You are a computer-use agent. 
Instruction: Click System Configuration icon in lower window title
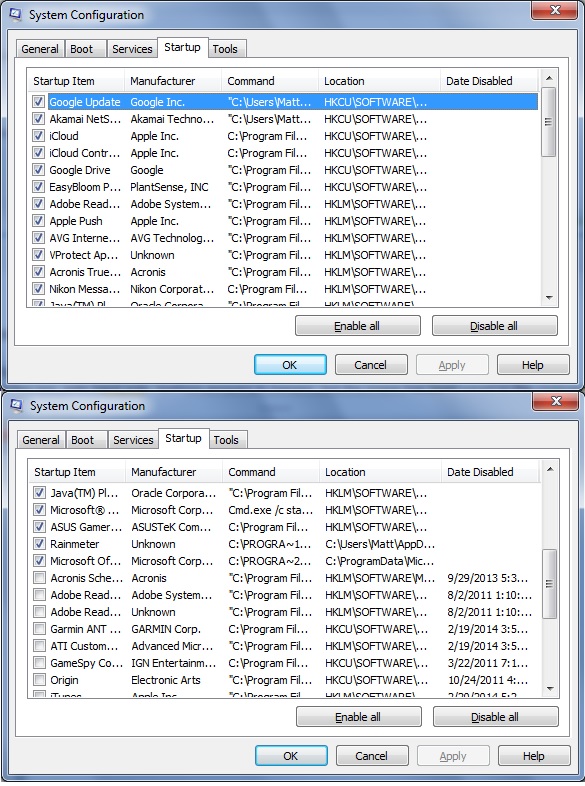pyautogui.click(x=17, y=406)
